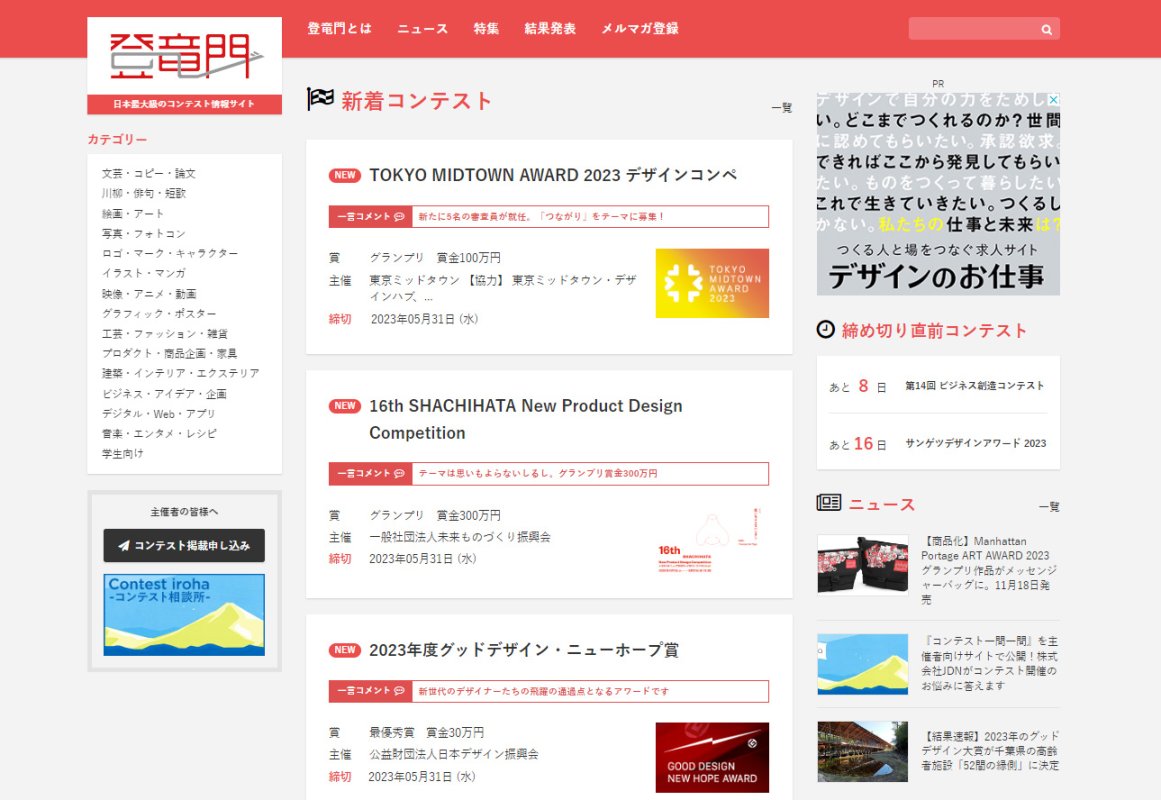Click deadline text of 16th SHACHIHATA competition

coord(423,559)
